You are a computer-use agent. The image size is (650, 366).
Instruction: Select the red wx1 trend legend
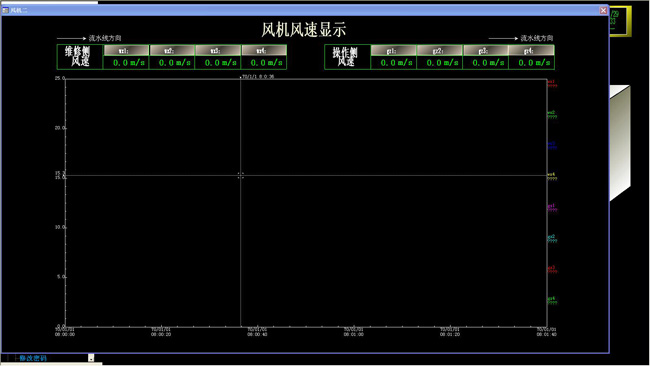[552, 84]
